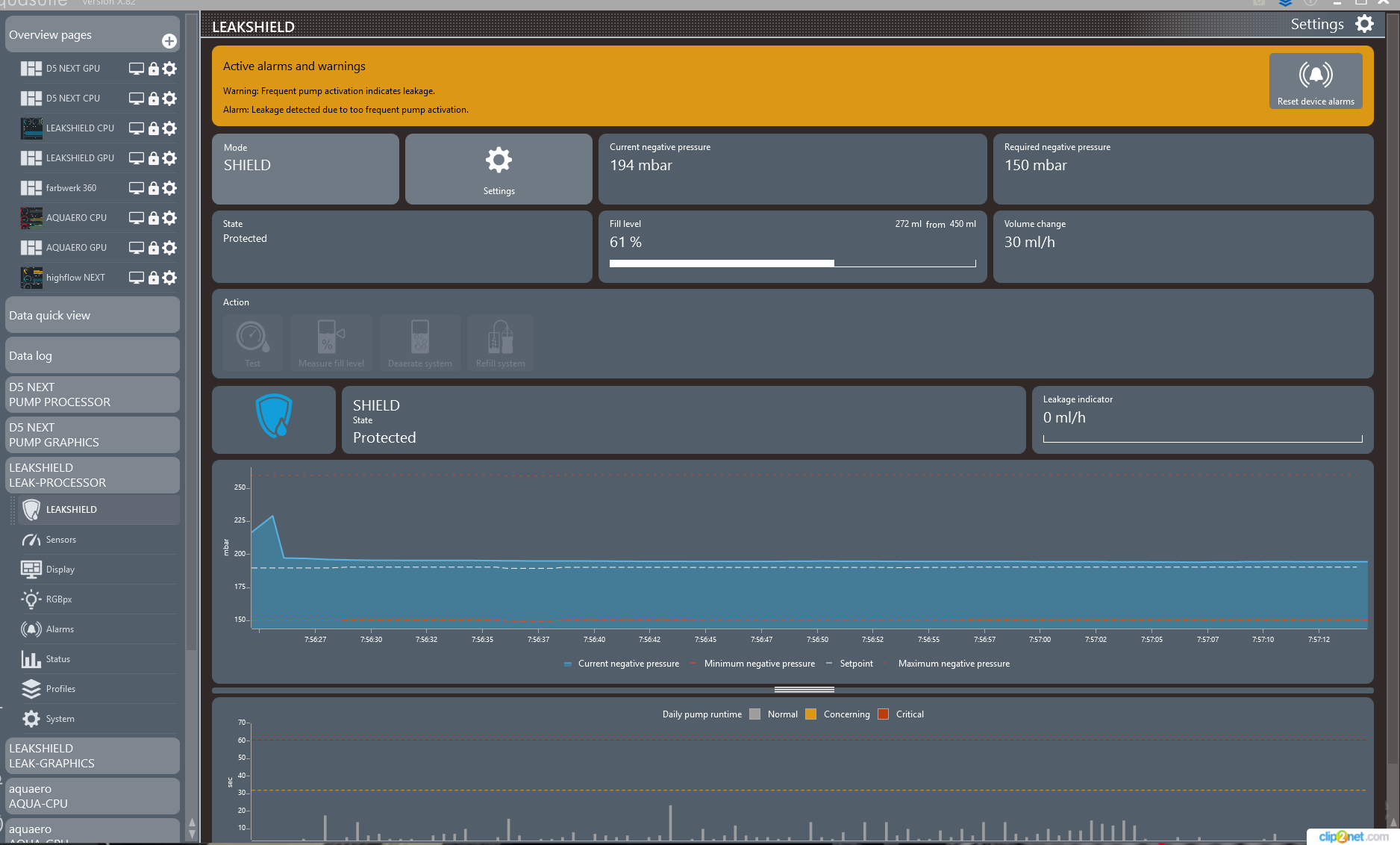This screenshot has height=845, width=1400.
Task: Collapse the LEAKSHIELD LEAK-PROCESSOR section
Action: [x=92, y=475]
